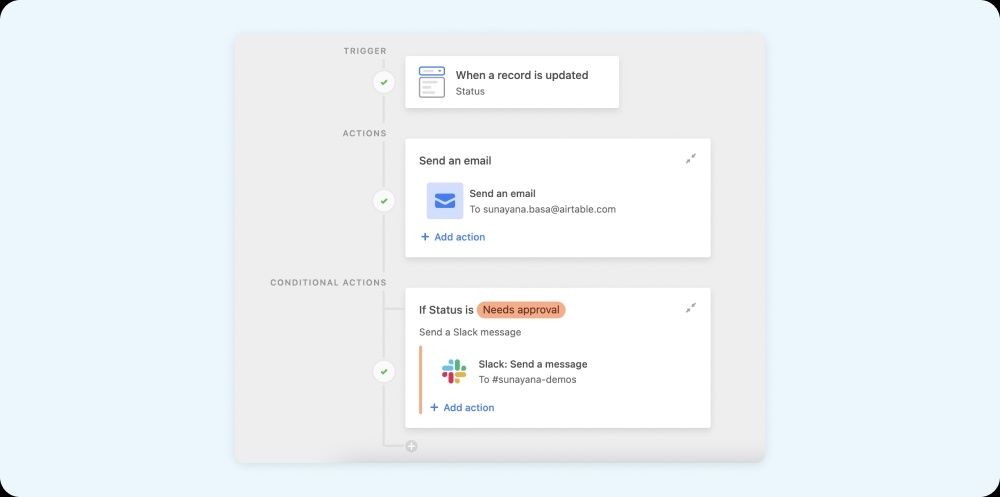Click the green checkmark beside the trigger step
This screenshot has width=1000, height=497.
tap(384, 82)
